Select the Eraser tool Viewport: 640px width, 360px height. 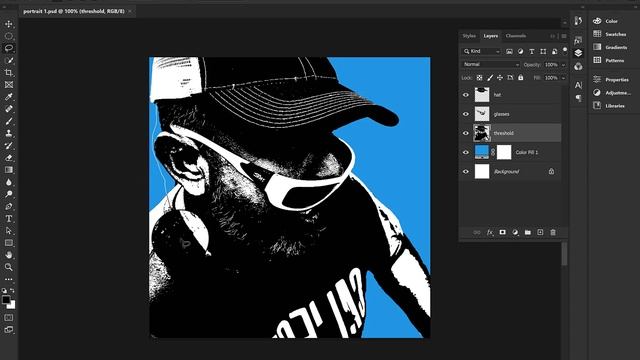9,158
